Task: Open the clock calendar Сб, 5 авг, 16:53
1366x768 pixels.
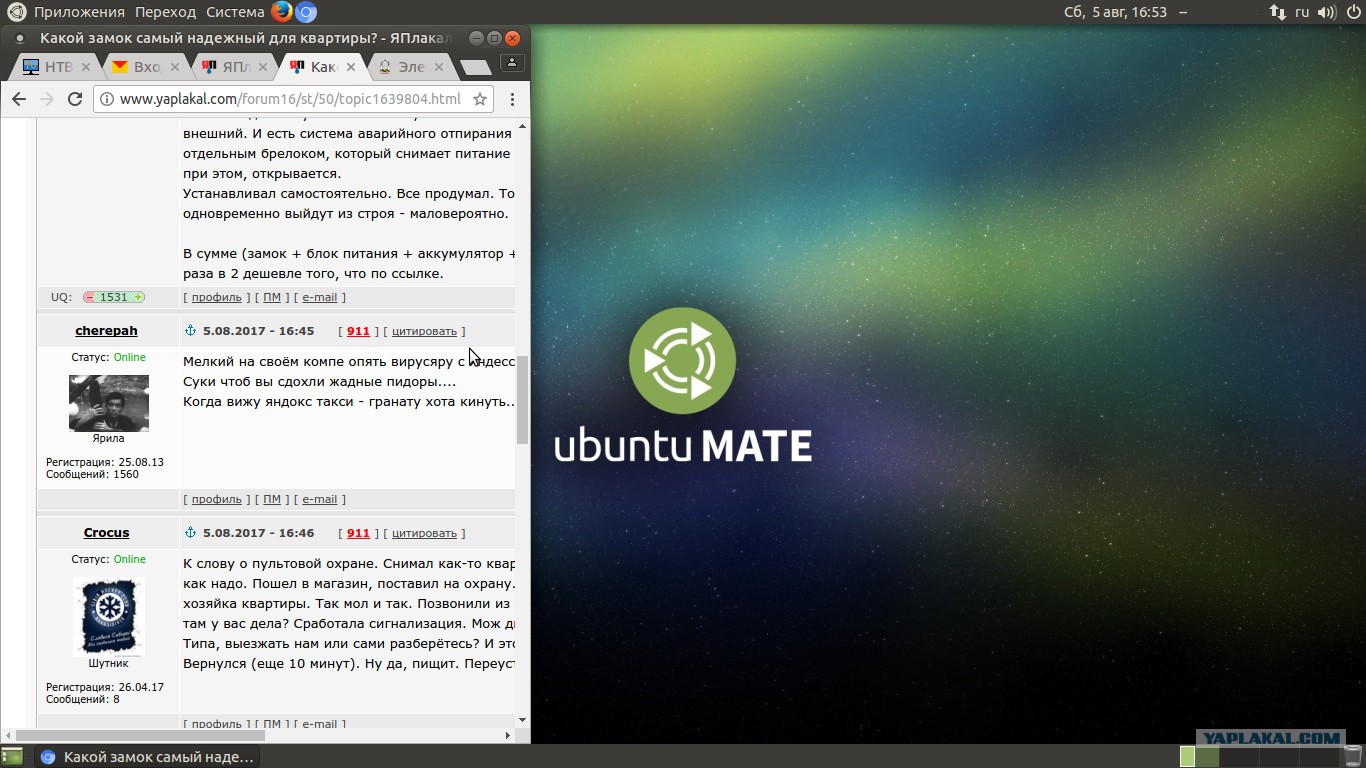Action: tap(1115, 12)
